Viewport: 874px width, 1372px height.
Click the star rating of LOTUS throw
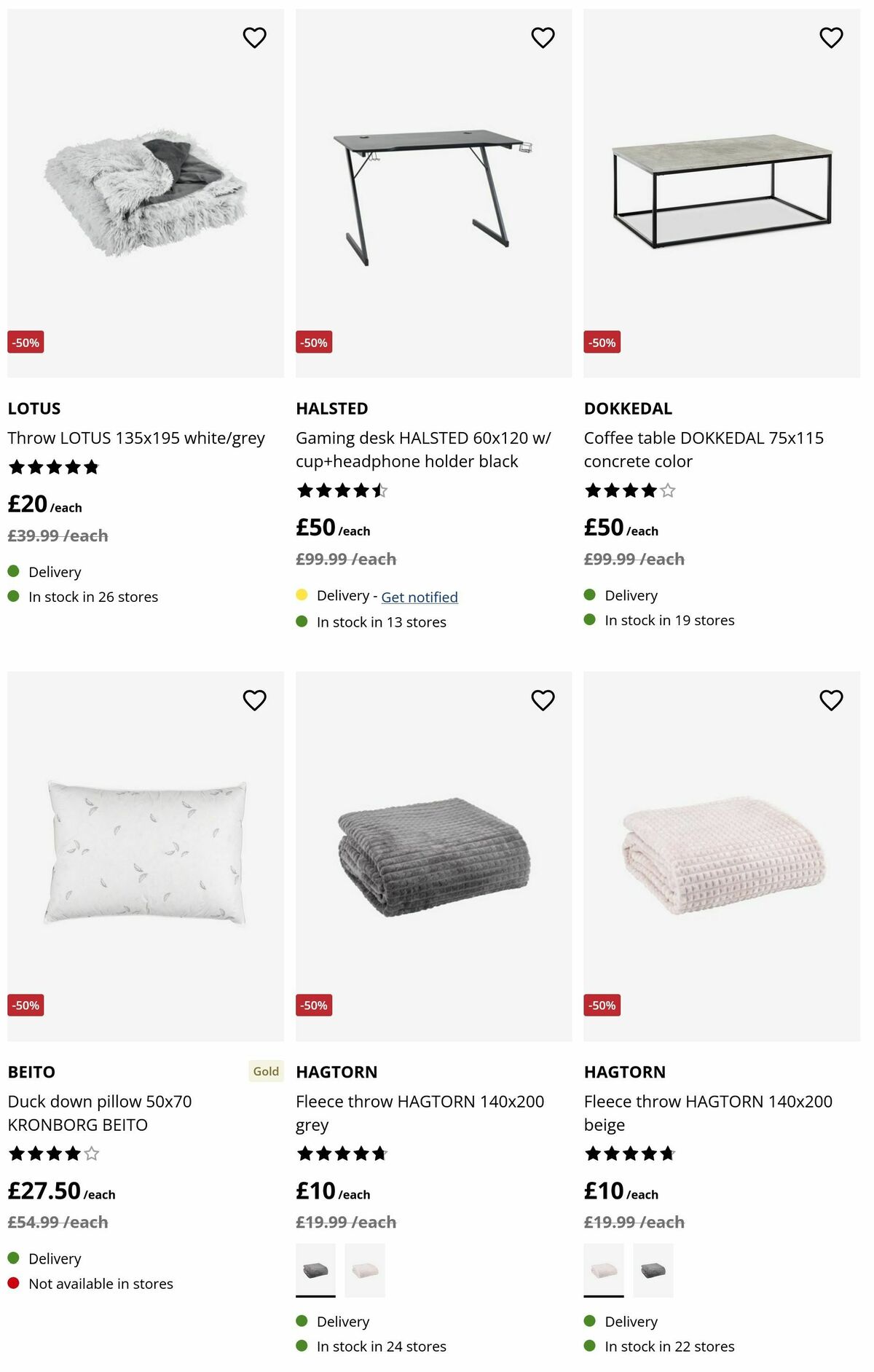[x=53, y=467]
